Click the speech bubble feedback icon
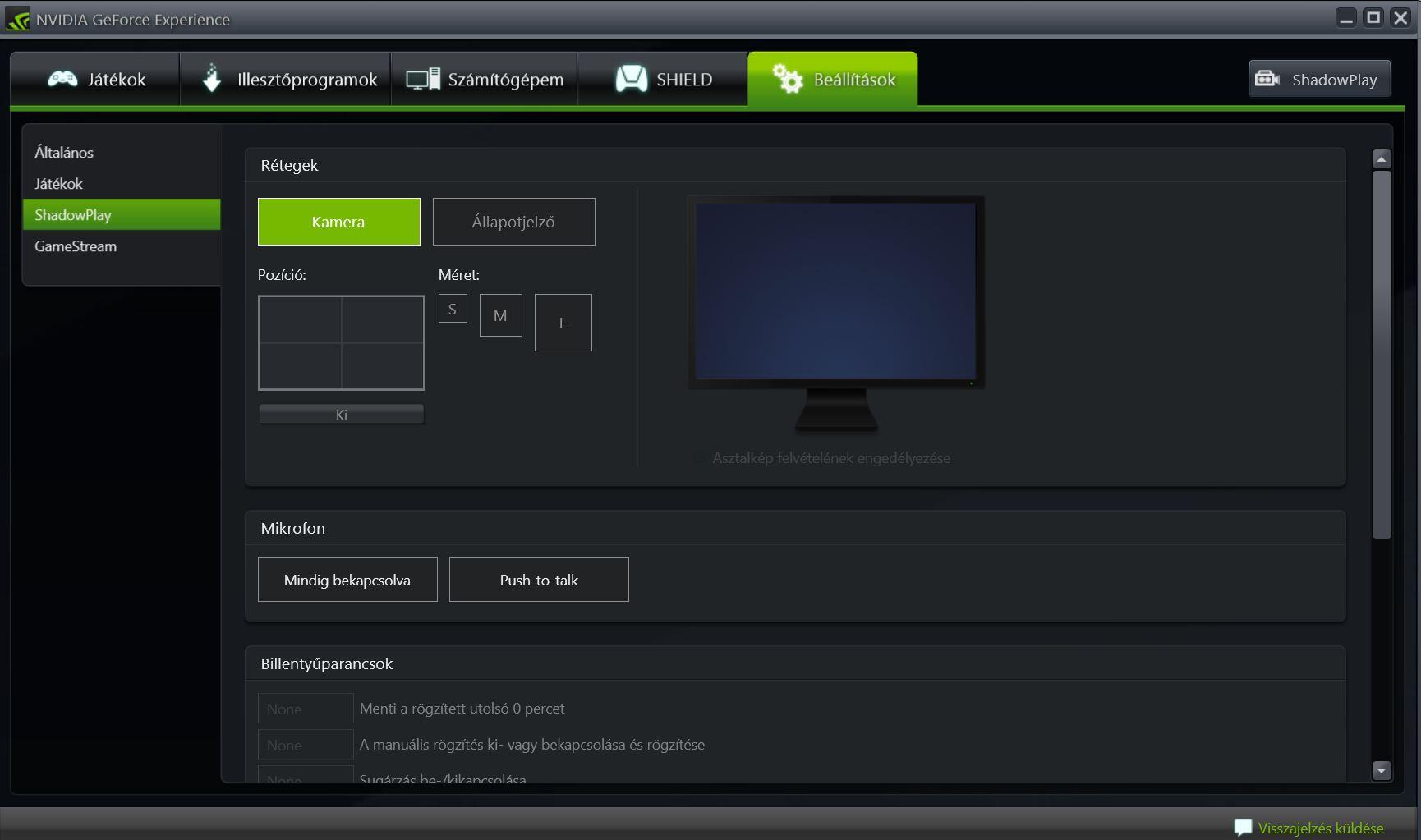Viewport: 1421px width, 840px height. click(1243, 827)
